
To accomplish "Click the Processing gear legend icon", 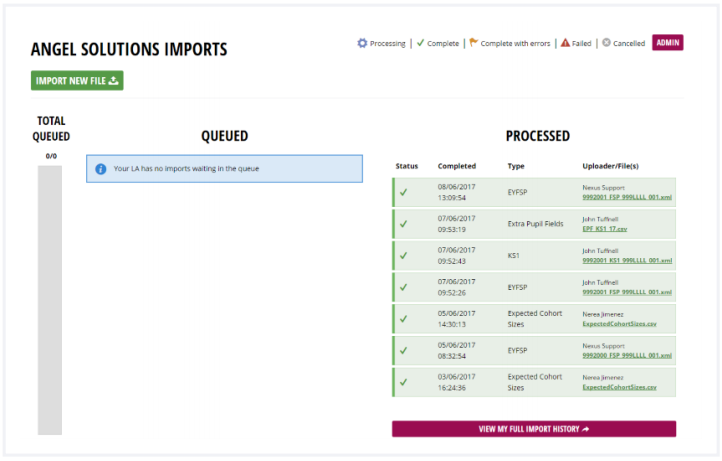I will [362, 43].
